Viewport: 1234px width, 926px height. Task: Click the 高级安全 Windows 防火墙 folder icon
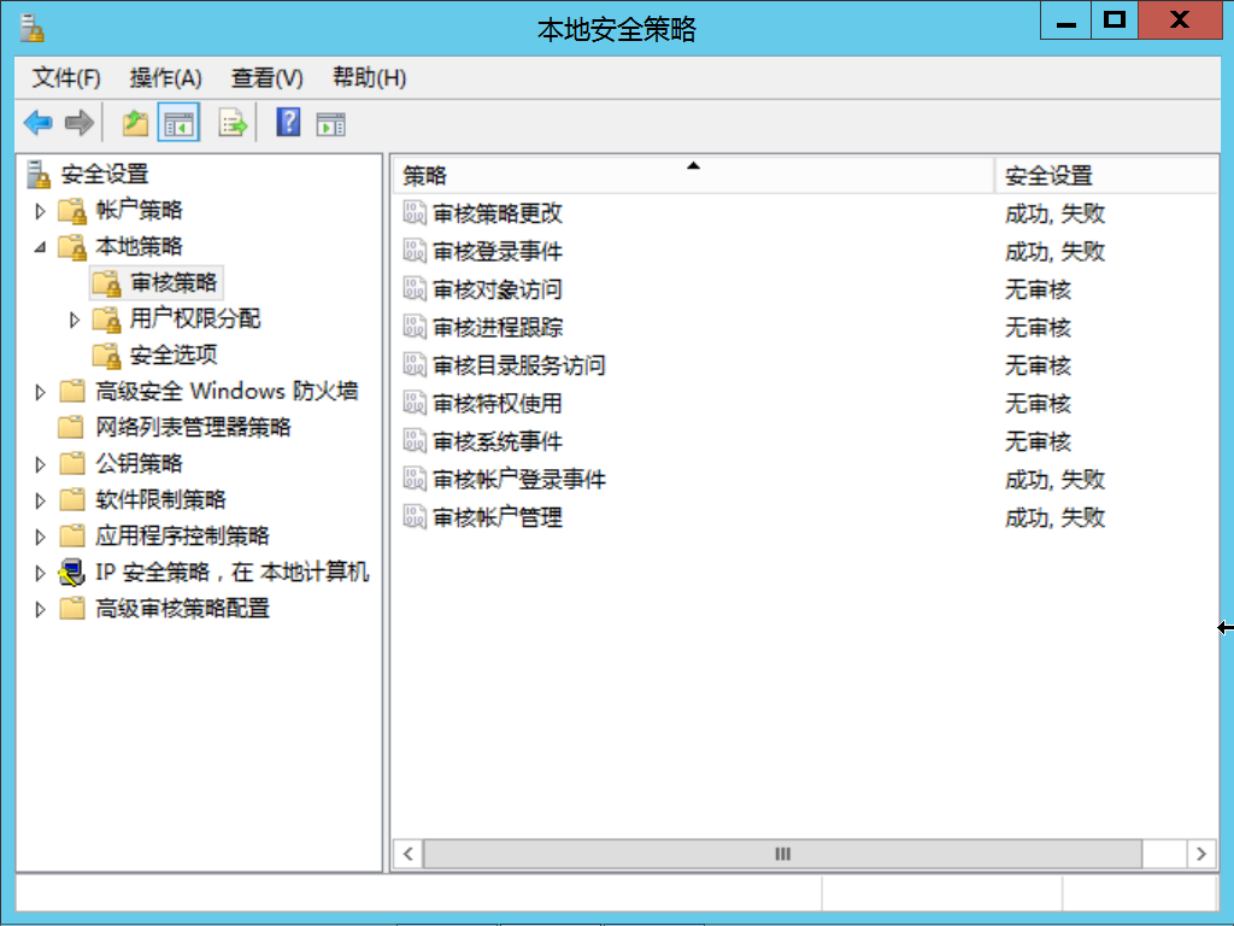pyautogui.click(x=72, y=391)
